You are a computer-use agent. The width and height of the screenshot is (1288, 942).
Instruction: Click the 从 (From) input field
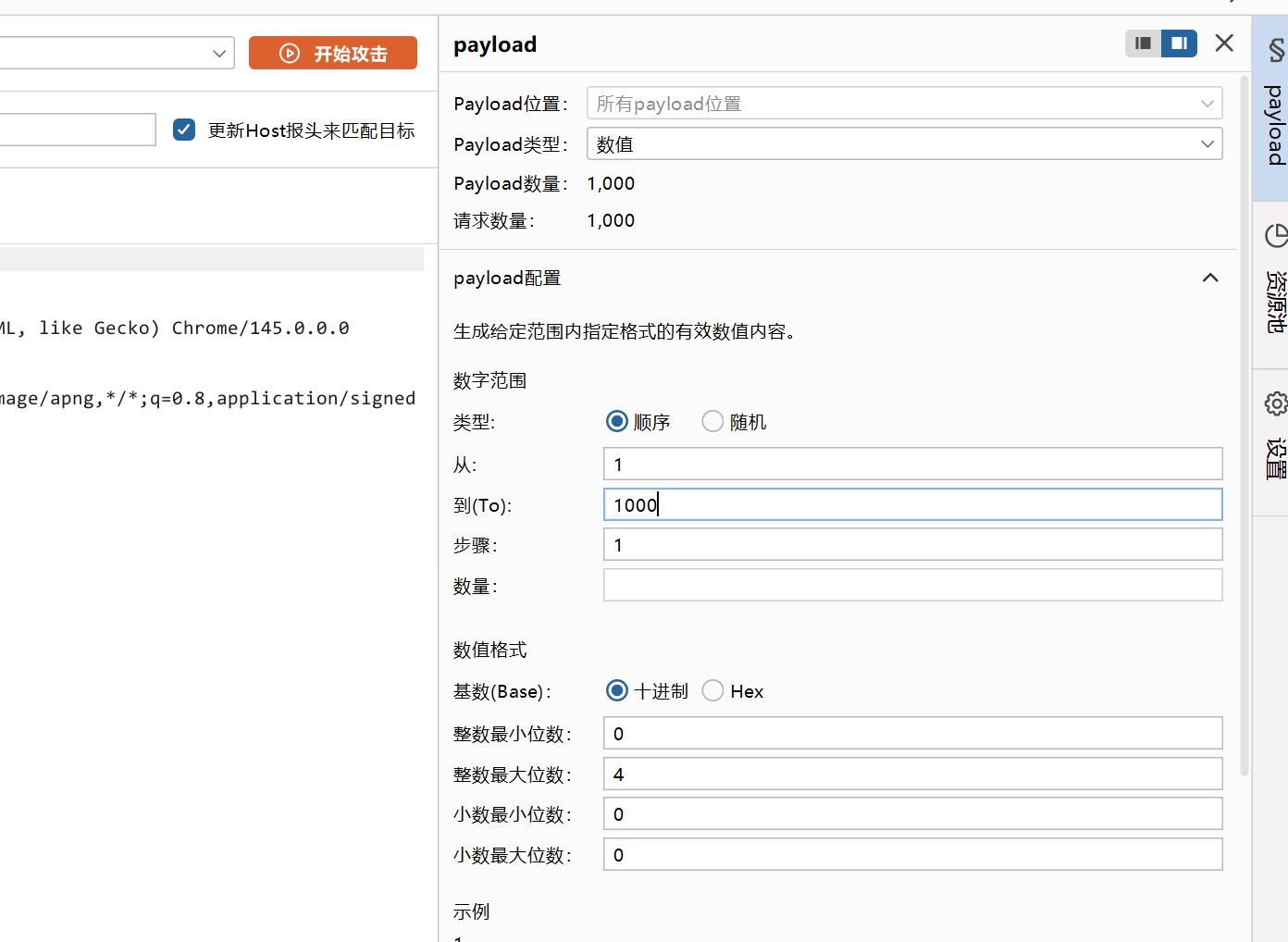pyautogui.click(x=912, y=465)
